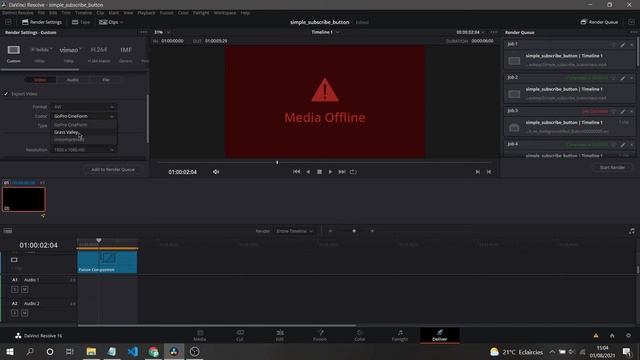Choose the H.264 Master preset

click(x=99, y=50)
